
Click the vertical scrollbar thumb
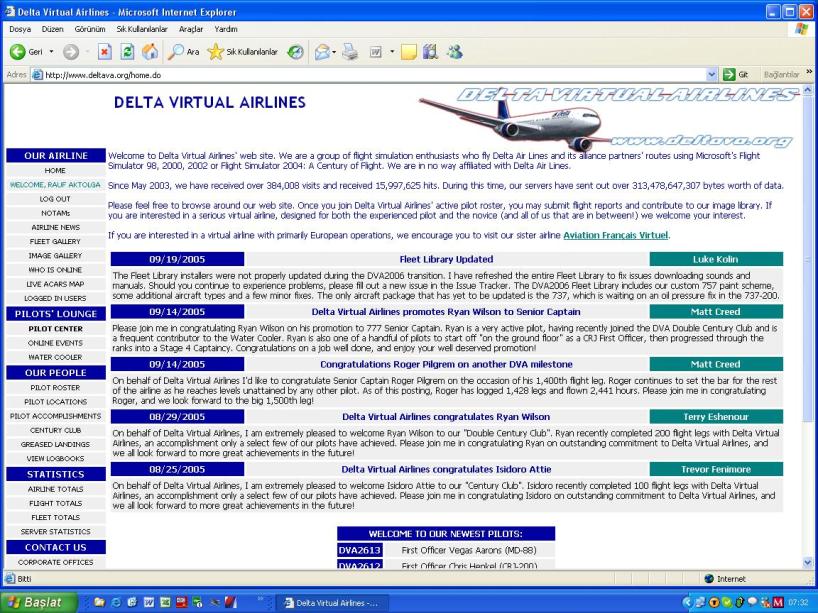[808, 258]
